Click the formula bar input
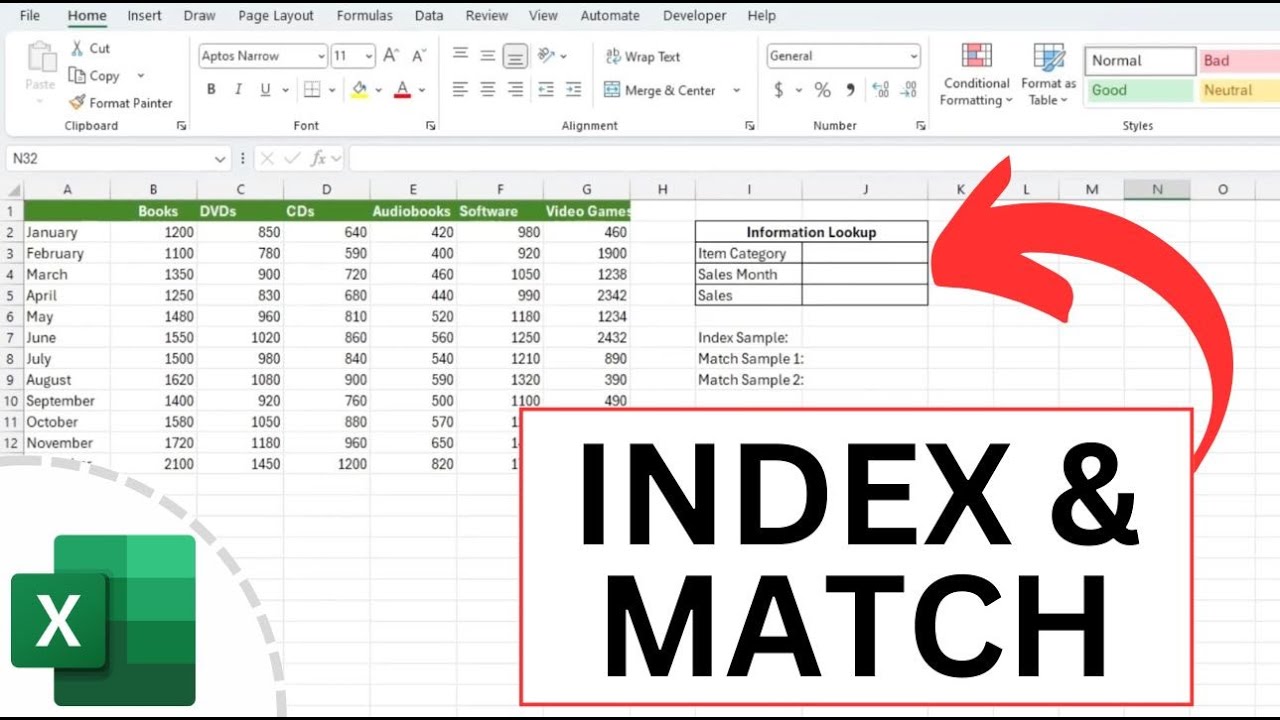The image size is (1280, 720). [812, 158]
